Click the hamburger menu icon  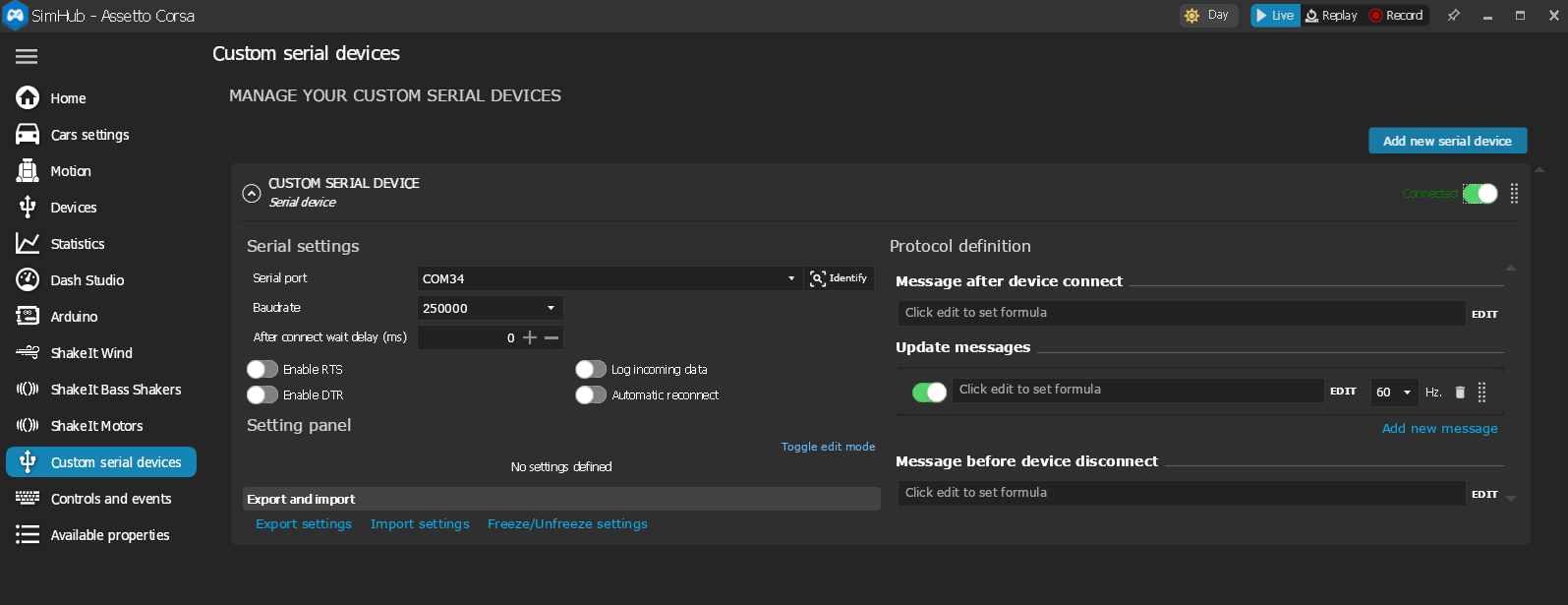point(27,57)
